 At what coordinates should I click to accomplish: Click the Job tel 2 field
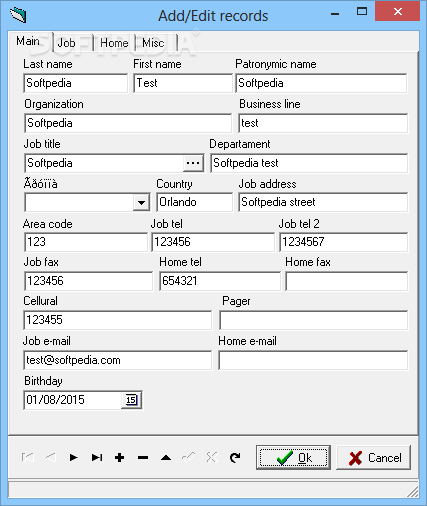[343, 242]
